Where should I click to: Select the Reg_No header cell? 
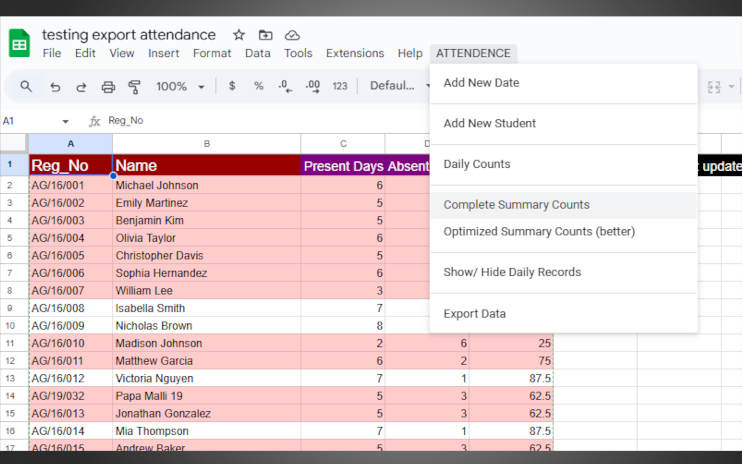pos(71,166)
